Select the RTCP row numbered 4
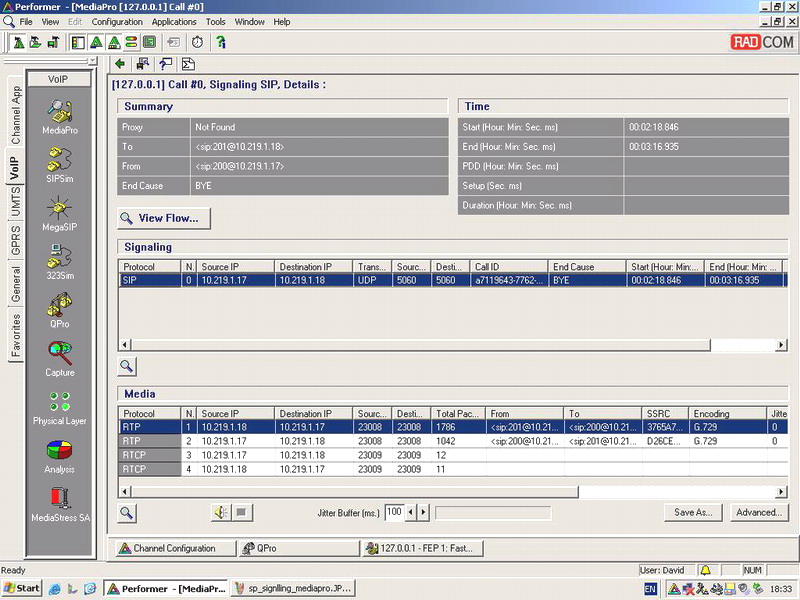Image resolution: width=800 pixels, height=600 pixels. pyautogui.click(x=453, y=469)
